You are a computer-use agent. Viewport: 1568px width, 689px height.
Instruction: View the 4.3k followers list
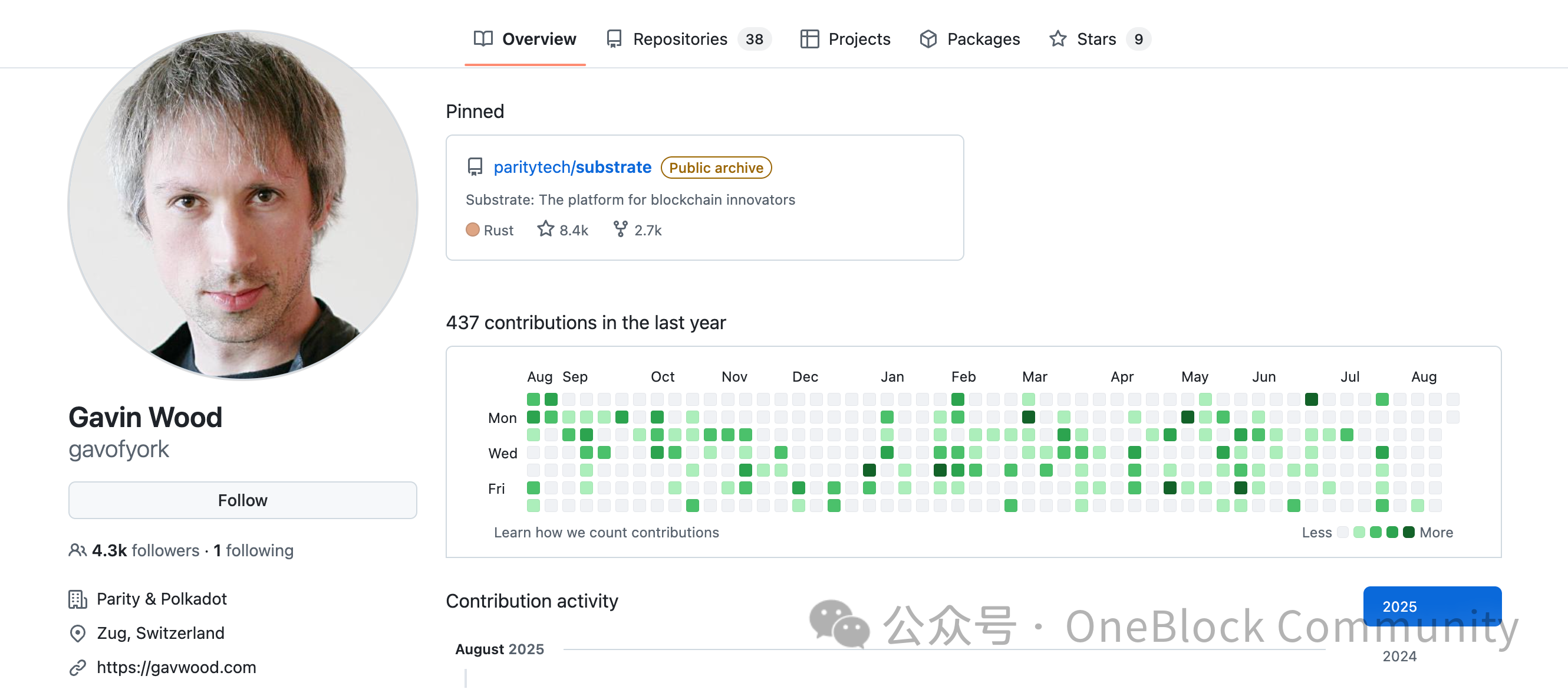tap(146, 550)
